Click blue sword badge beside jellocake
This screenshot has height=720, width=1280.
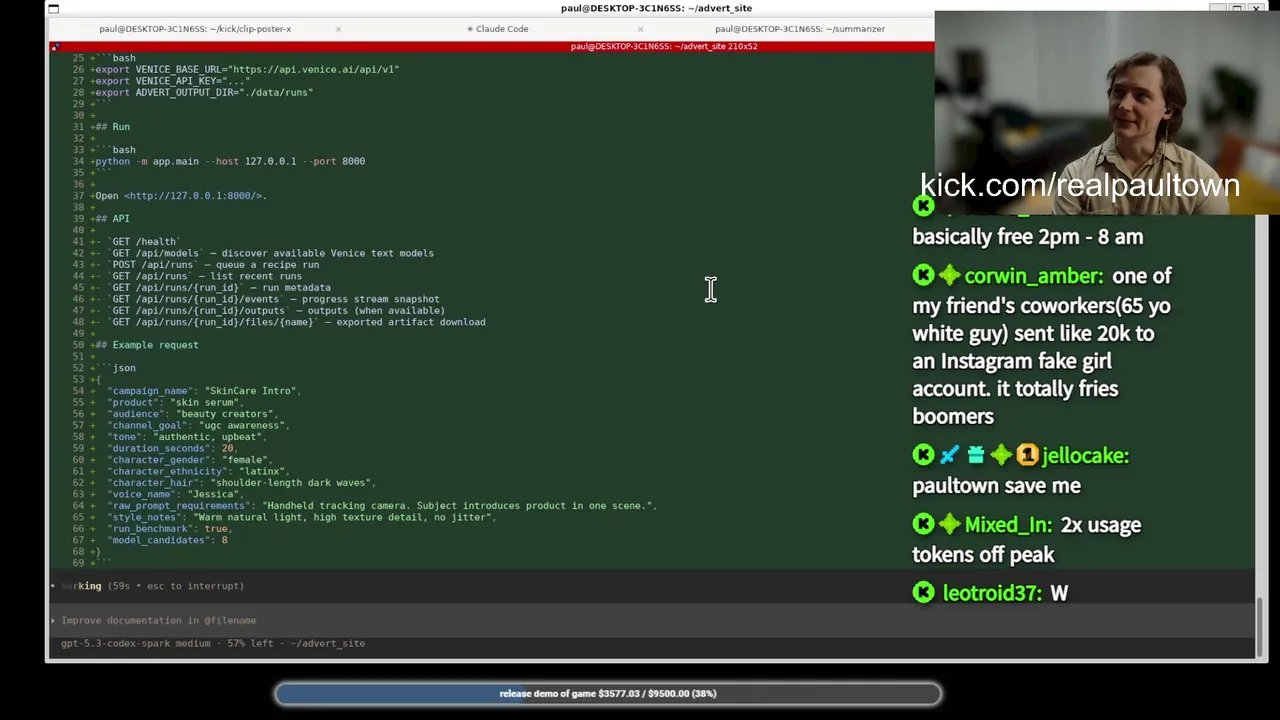(949, 455)
